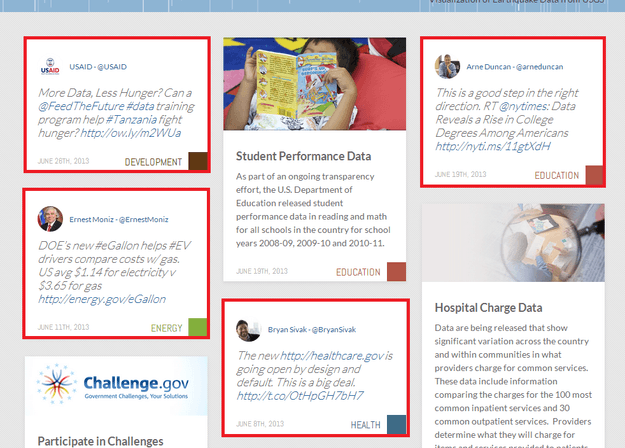Click Bryan Sivak's profile photo
625x448 pixels.
248,330
